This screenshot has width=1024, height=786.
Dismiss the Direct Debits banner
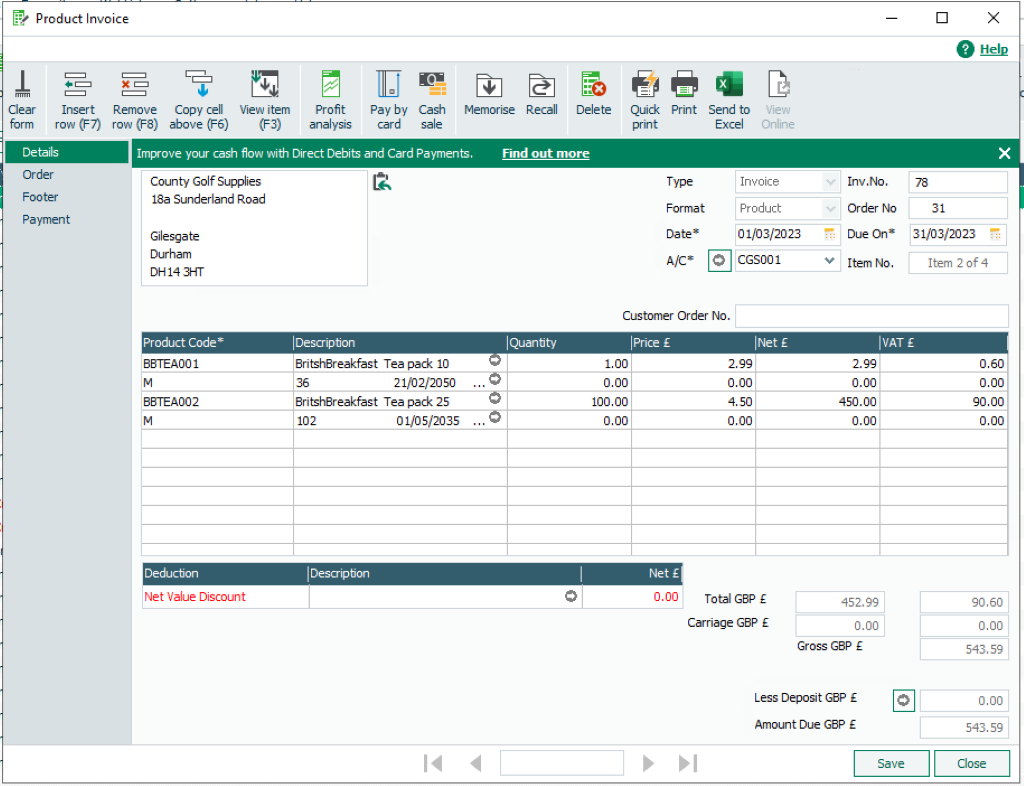[x=1004, y=153]
